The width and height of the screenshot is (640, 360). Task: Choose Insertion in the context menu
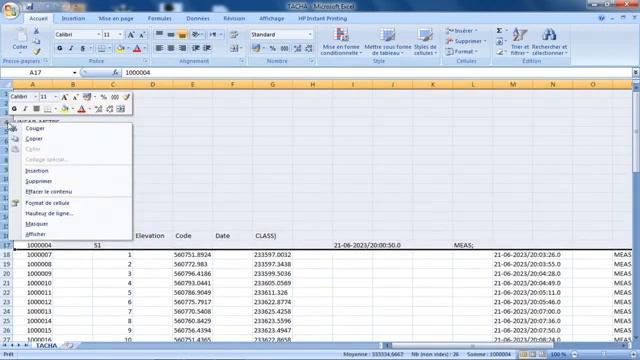click(x=37, y=171)
